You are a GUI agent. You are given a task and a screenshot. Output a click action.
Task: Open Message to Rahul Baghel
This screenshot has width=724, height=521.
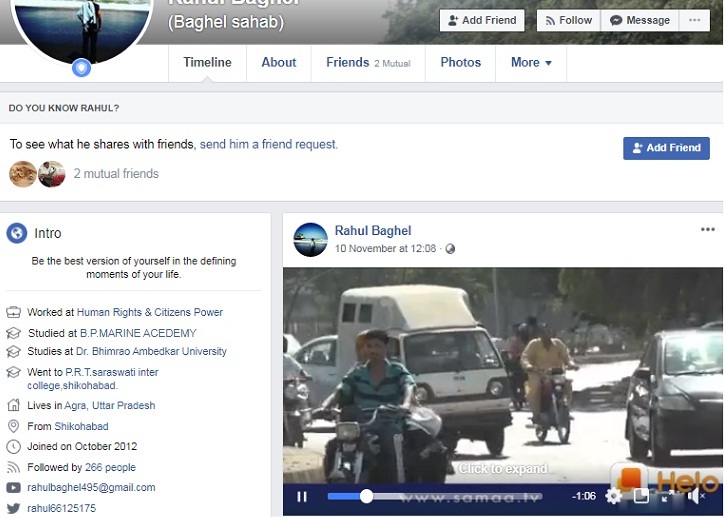tap(640, 20)
